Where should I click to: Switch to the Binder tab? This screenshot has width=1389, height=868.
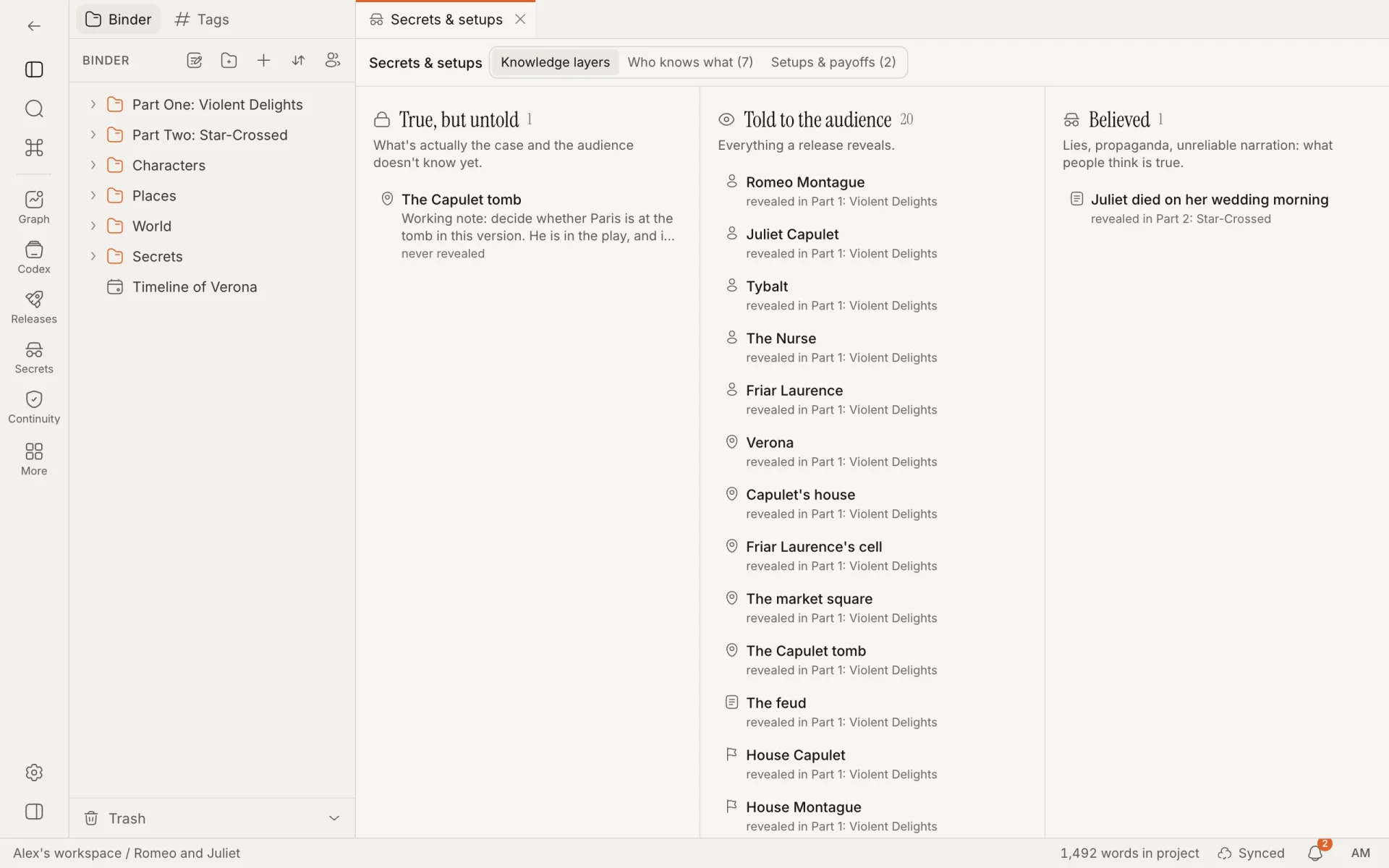[x=119, y=20]
